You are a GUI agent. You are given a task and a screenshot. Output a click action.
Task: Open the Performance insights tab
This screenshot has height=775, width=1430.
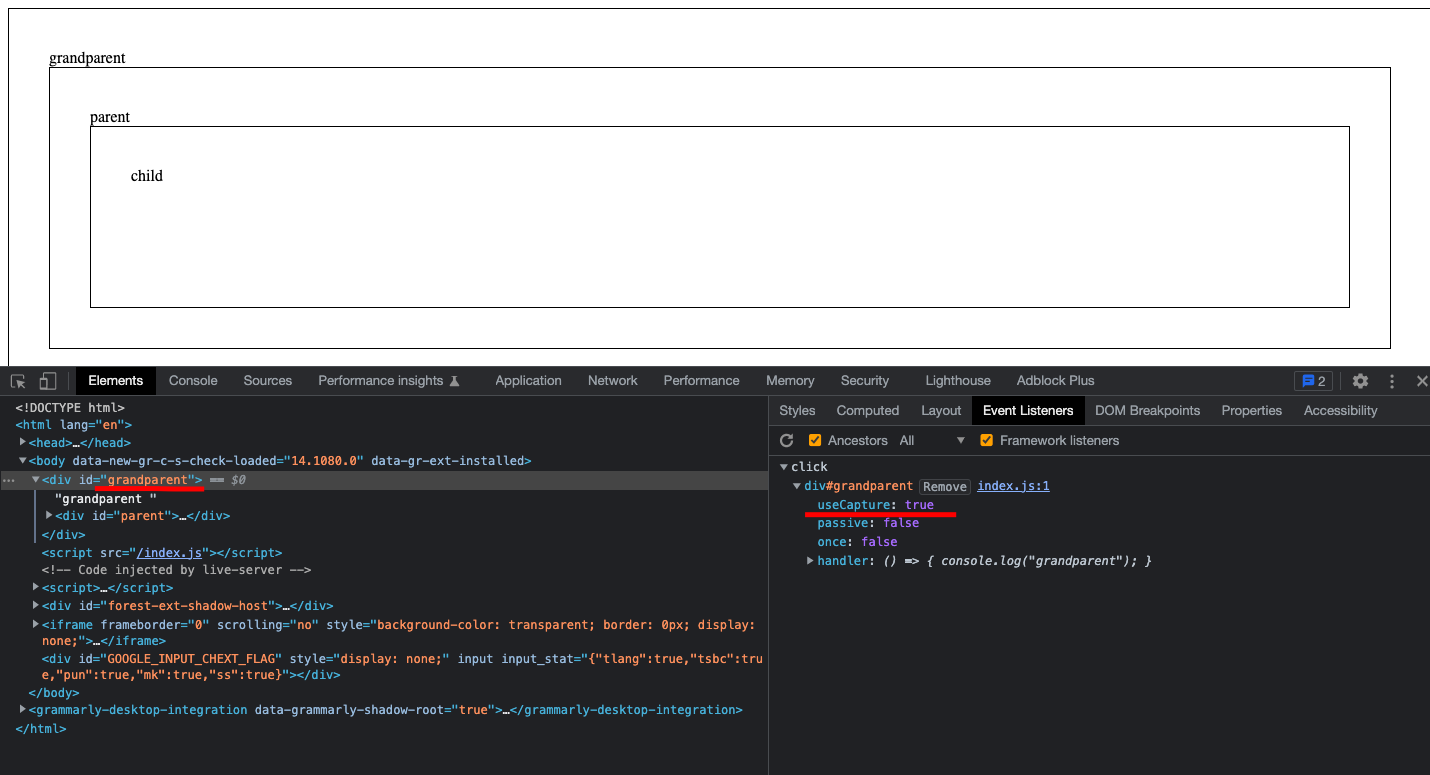coord(388,381)
